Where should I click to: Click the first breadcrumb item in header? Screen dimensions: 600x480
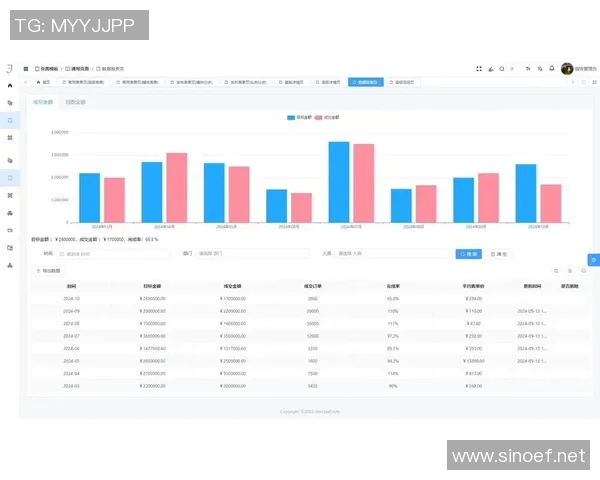pyautogui.click(x=46, y=69)
